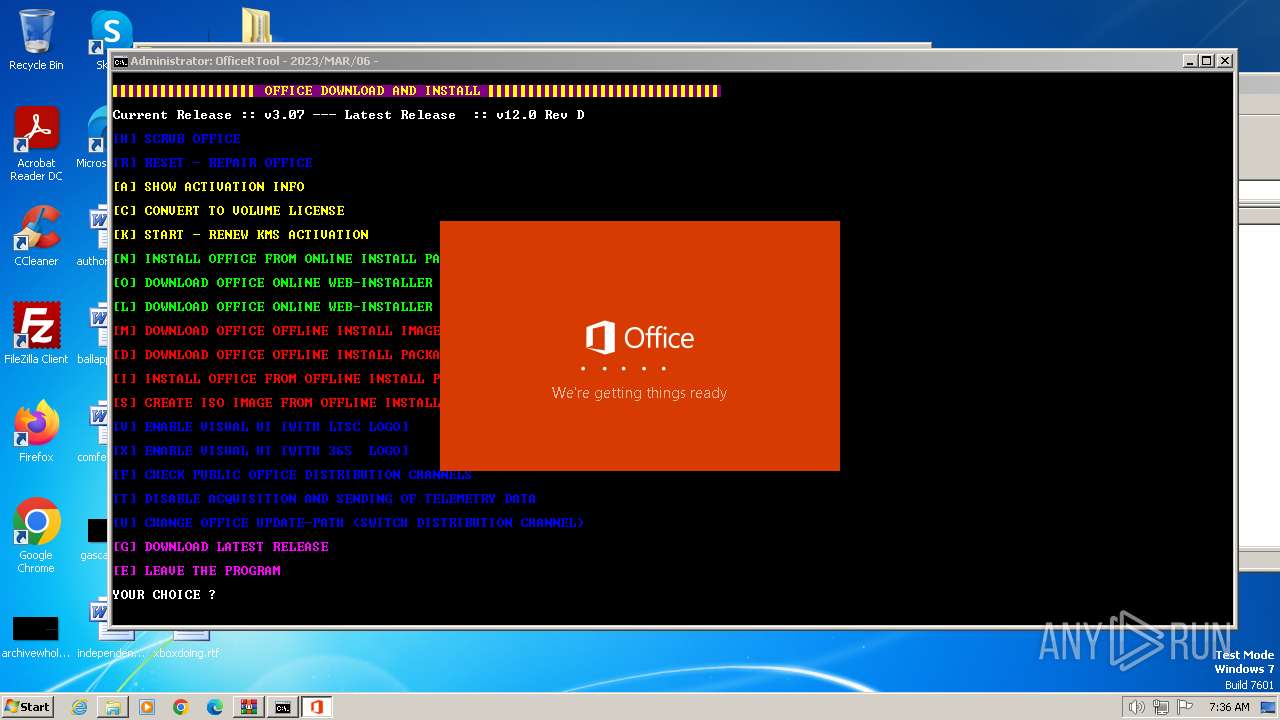1280x720 pixels.
Task: Click '[E] LEAVE THE PROGRAM' line
Action: pyautogui.click(x=196, y=571)
